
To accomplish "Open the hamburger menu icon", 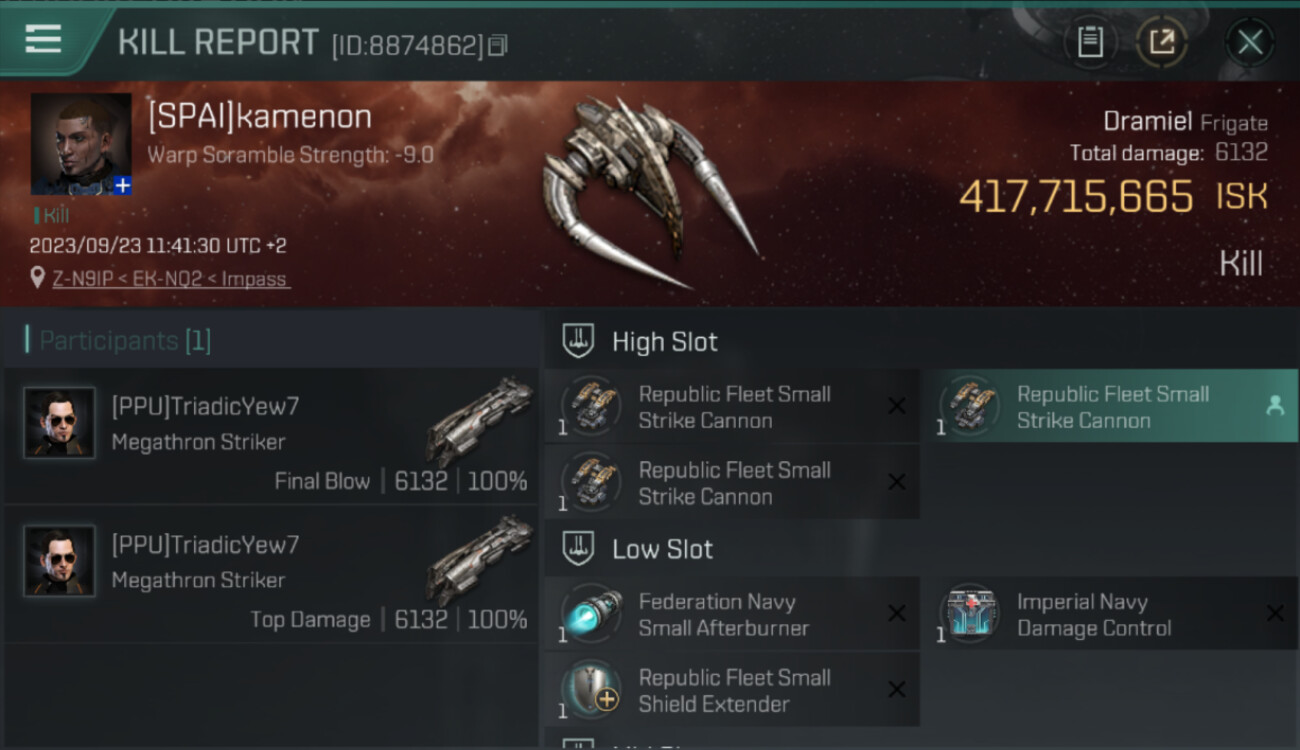I will (43, 39).
